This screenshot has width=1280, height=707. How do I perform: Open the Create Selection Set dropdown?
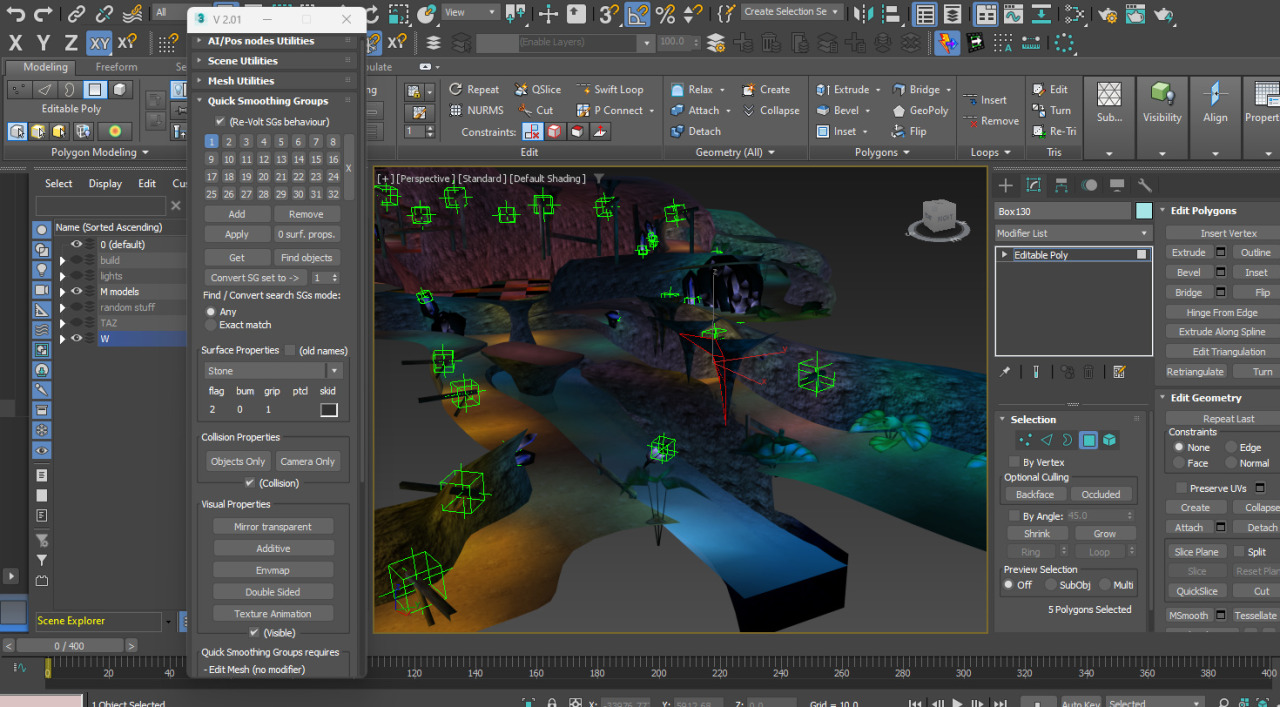[792, 12]
